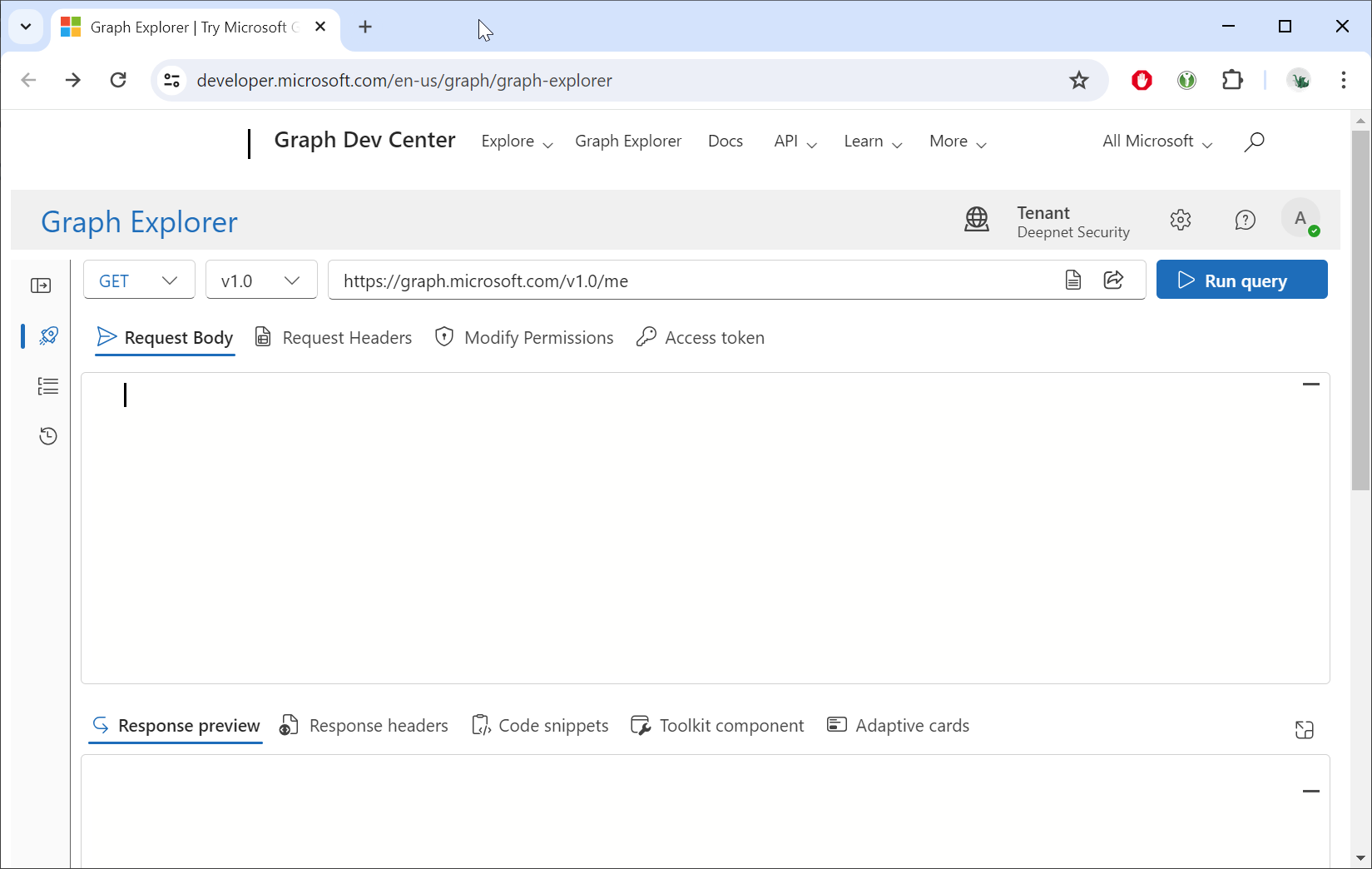
Task: Click the query URL input field
Action: pyautogui.click(x=691, y=281)
